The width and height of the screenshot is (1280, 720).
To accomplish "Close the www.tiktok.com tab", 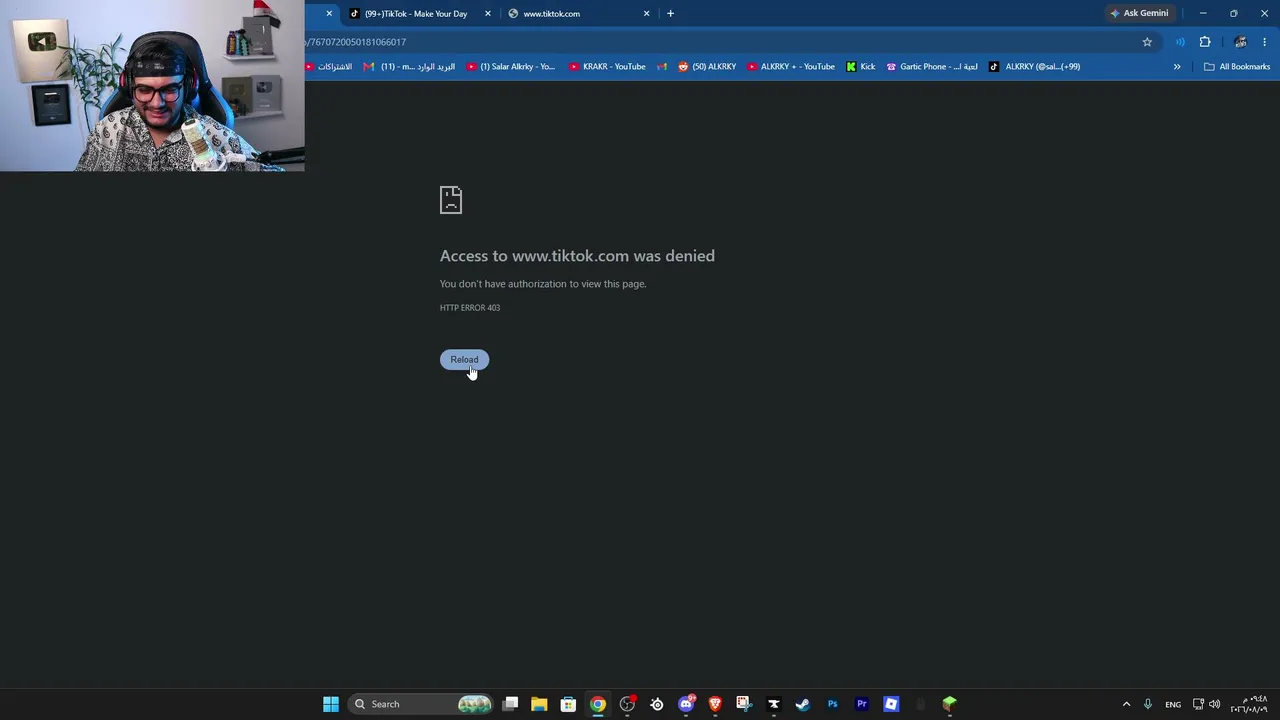I will point(646,14).
